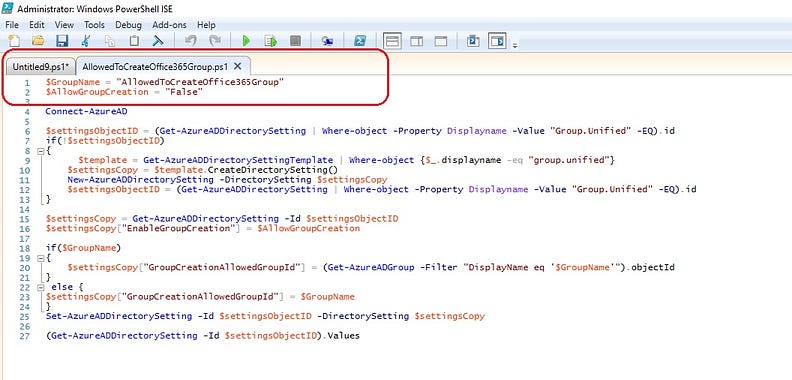Screen dimensions: 792x380
Task: Click the else keyword on line 22
Action: [x=62, y=287]
